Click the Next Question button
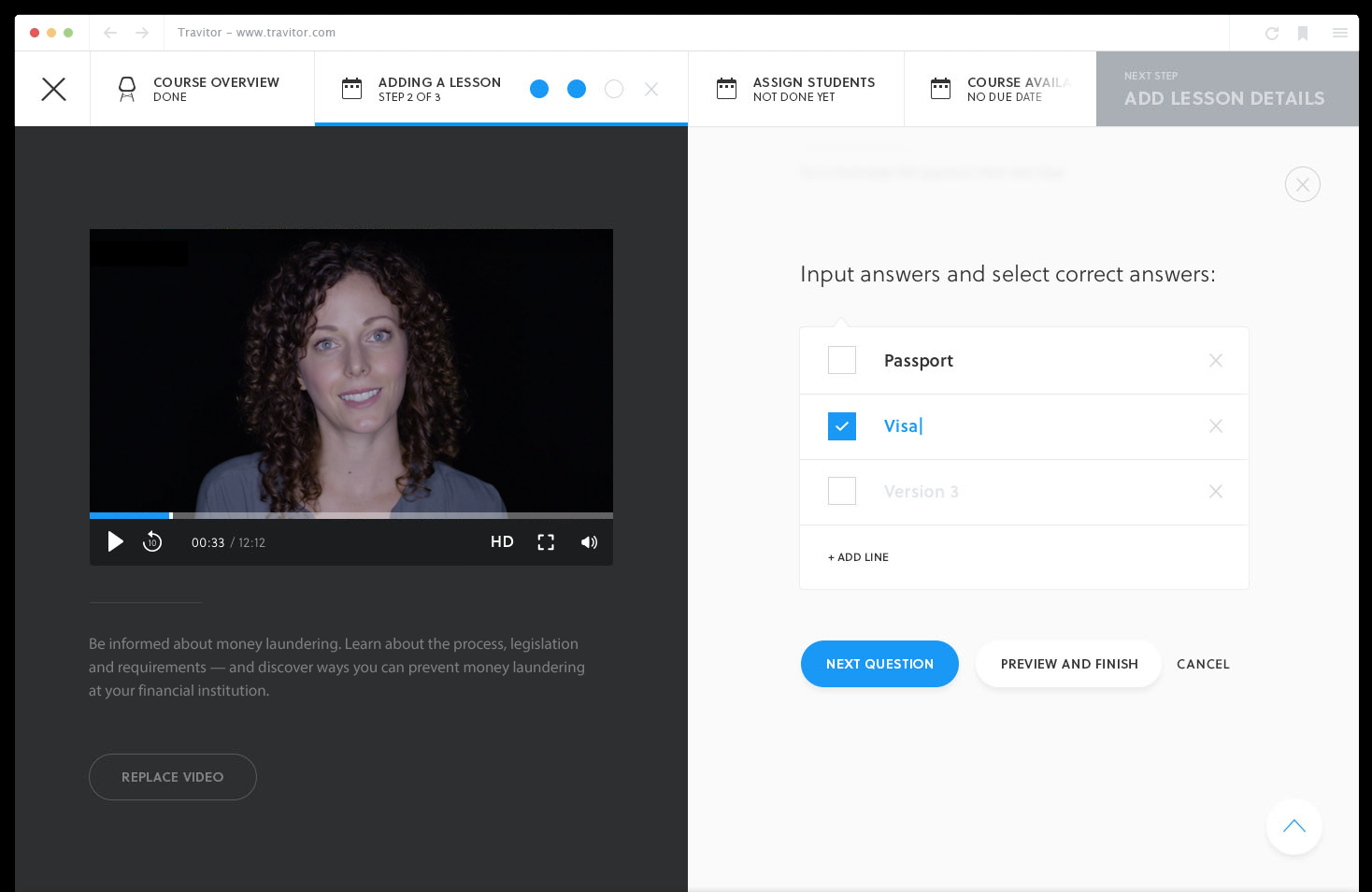Screen dimensions: 1372x892 point(879,664)
